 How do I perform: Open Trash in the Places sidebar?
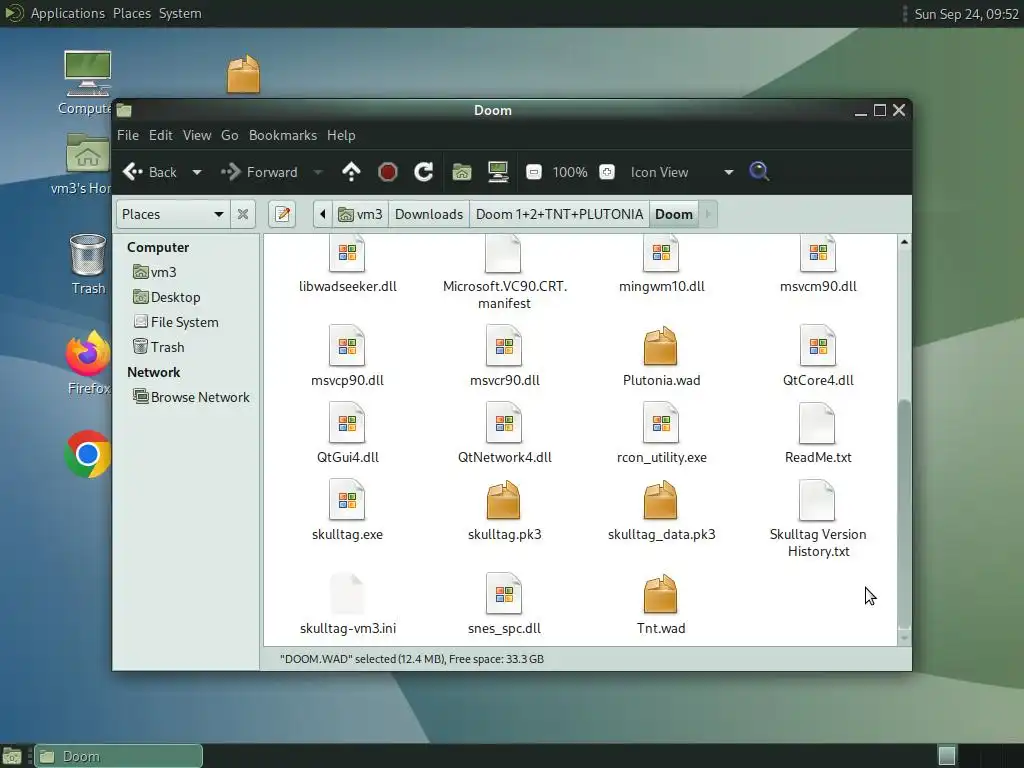[159, 347]
